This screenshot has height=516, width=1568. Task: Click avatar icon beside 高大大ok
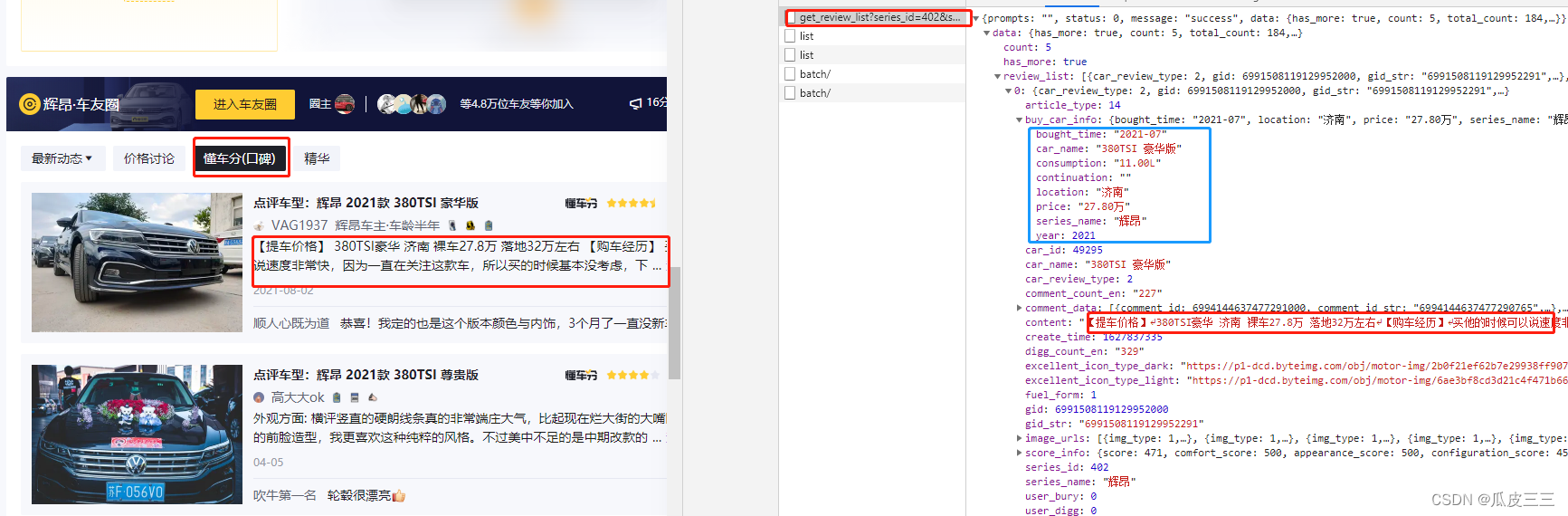[260, 397]
